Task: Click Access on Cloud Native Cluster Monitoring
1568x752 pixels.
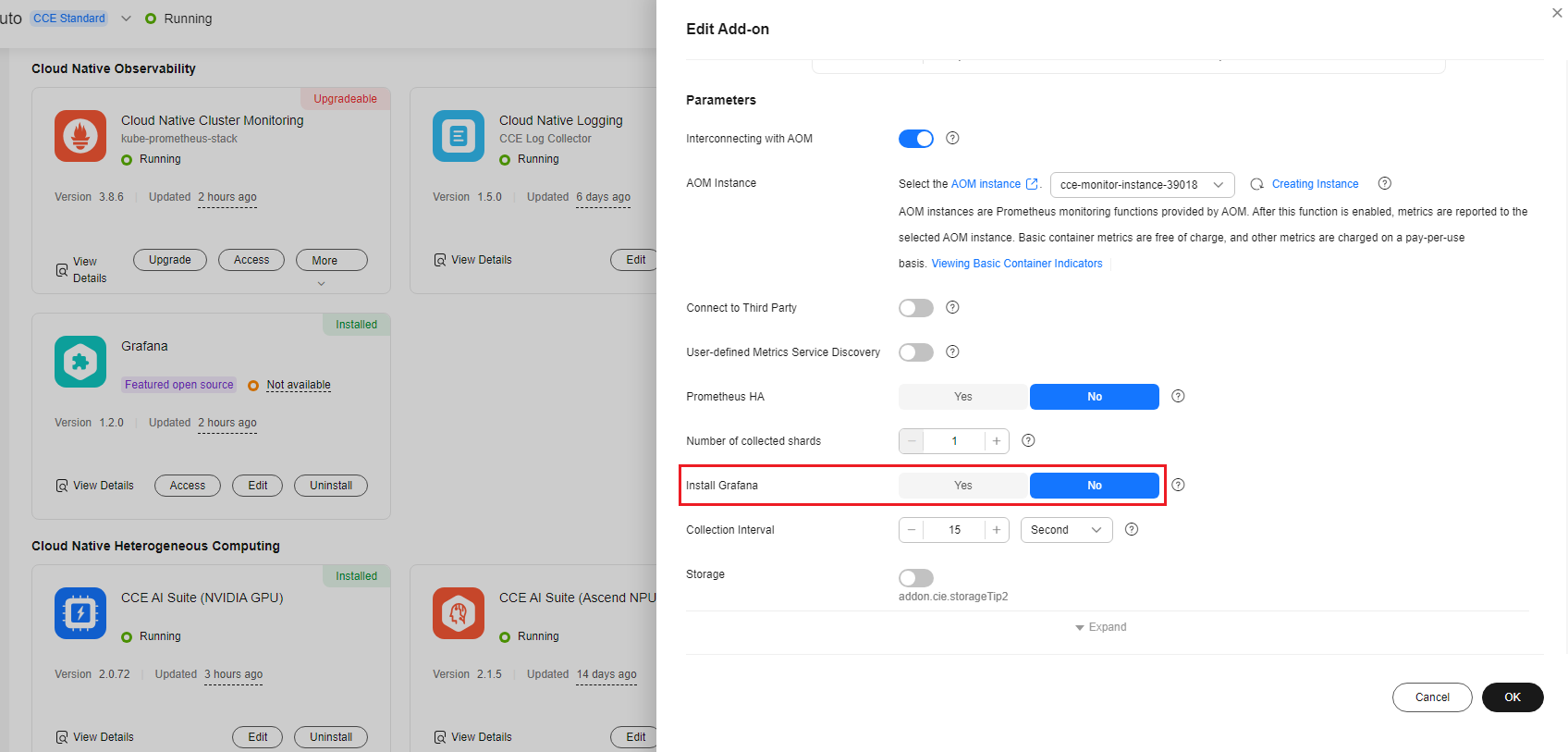Action: pyautogui.click(x=251, y=260)
